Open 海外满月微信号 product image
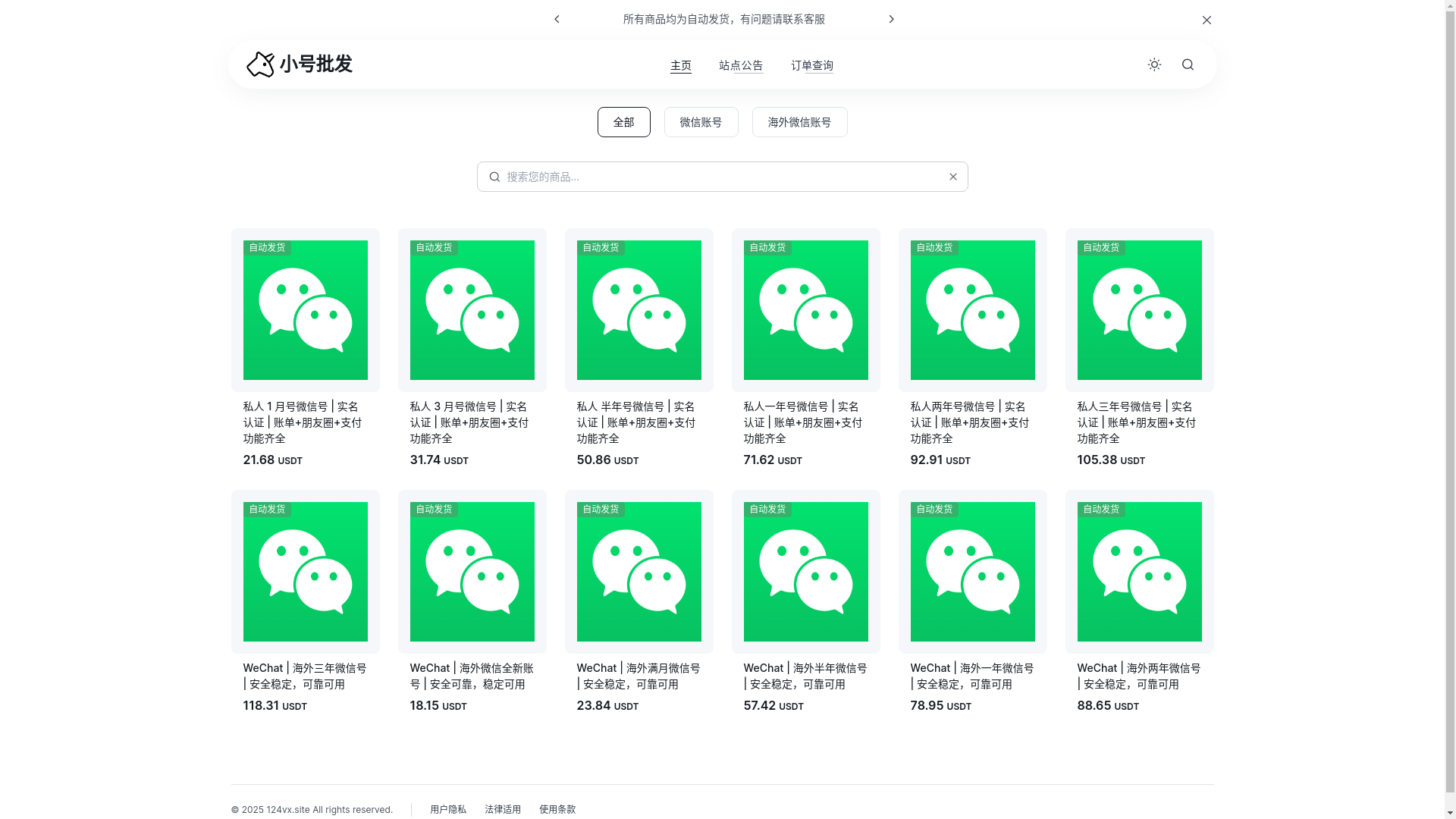The image size is (1456, 819). click(x=639, y=572)
